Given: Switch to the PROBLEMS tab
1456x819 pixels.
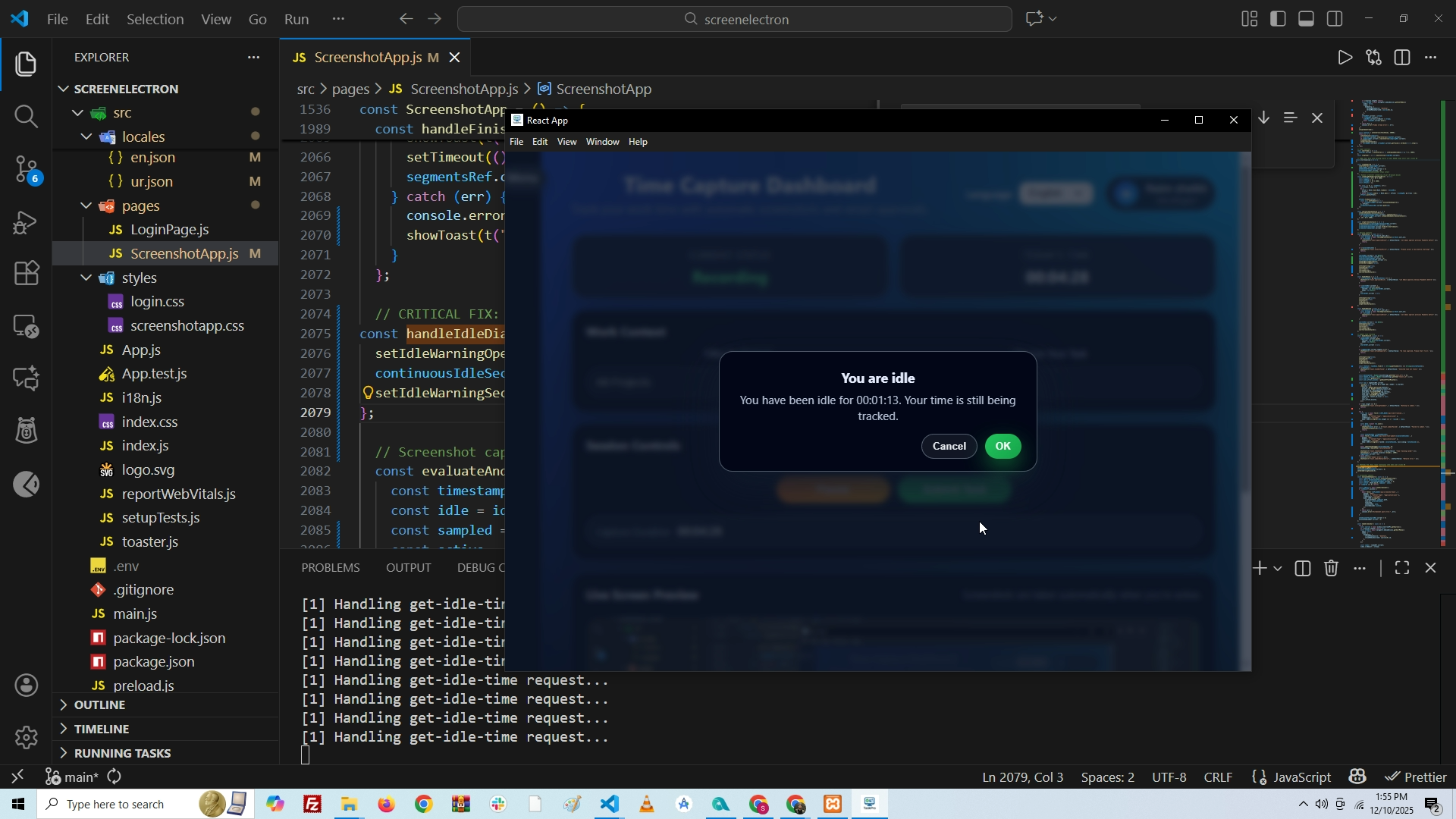Looking at the screenshot, I should (x=331, y=567).
